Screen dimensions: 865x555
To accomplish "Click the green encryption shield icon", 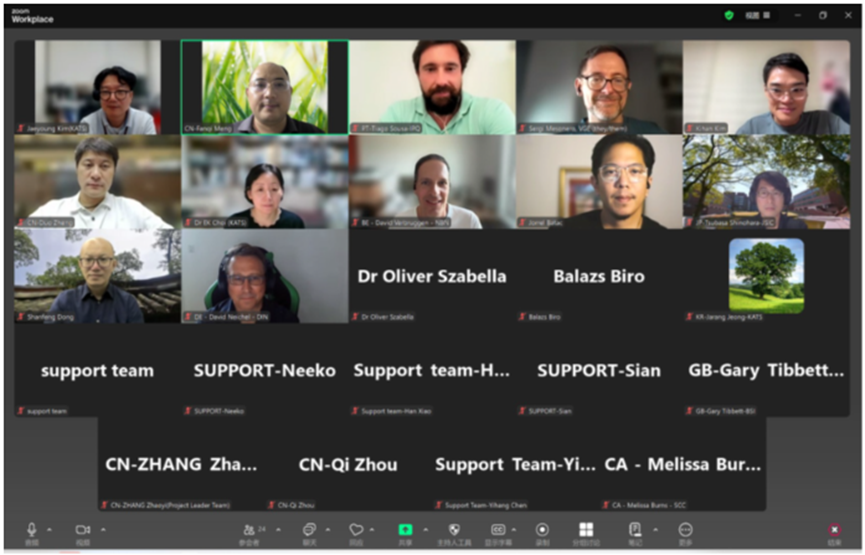I will click(x=729, y=16).
